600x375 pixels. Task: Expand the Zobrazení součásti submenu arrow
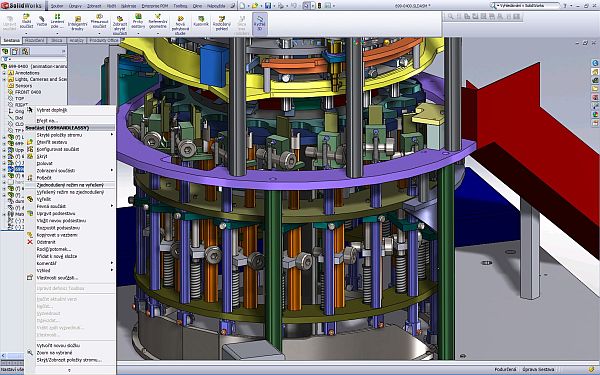tap(112, 170)
